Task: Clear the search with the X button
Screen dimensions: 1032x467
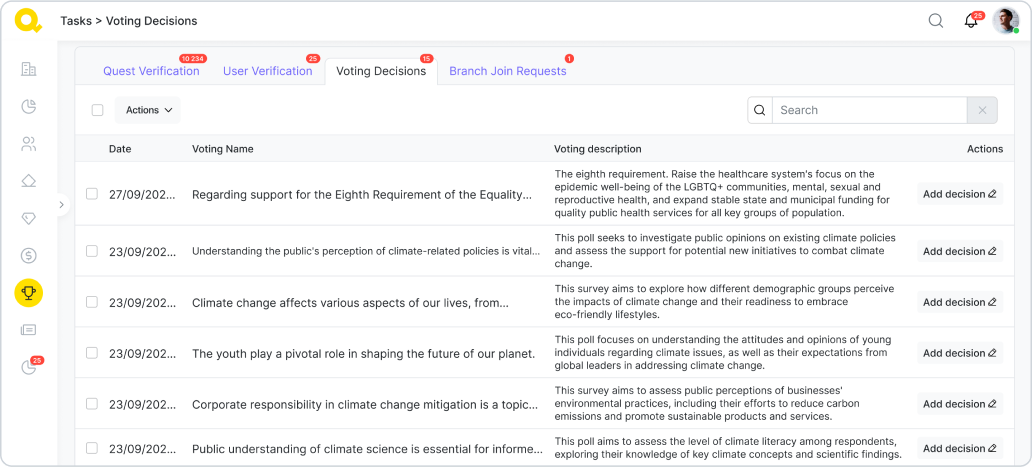Action: point(982,110)
